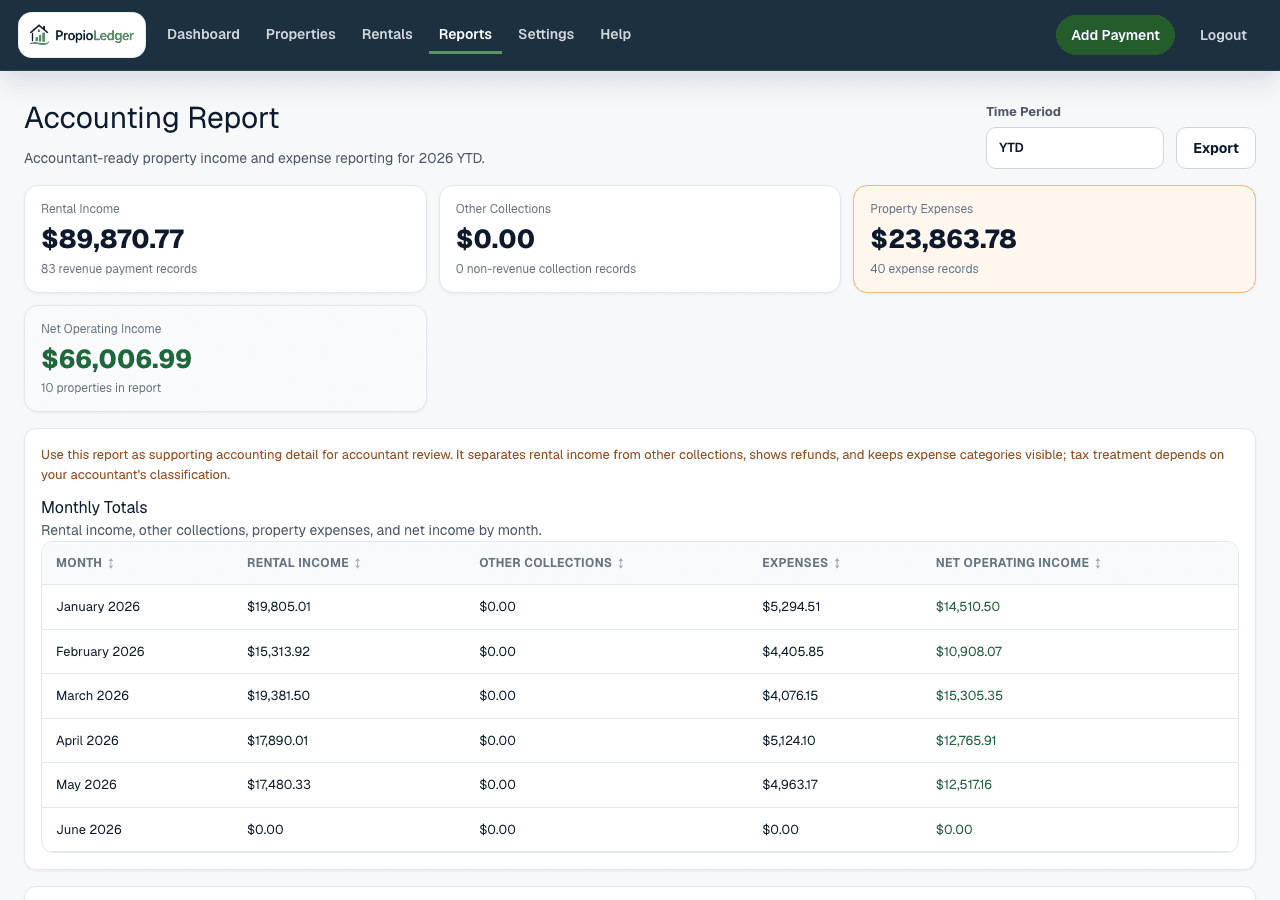This screenshot has height=900, width=1280.
Task: Click the Logout link
Action: 1223,35
